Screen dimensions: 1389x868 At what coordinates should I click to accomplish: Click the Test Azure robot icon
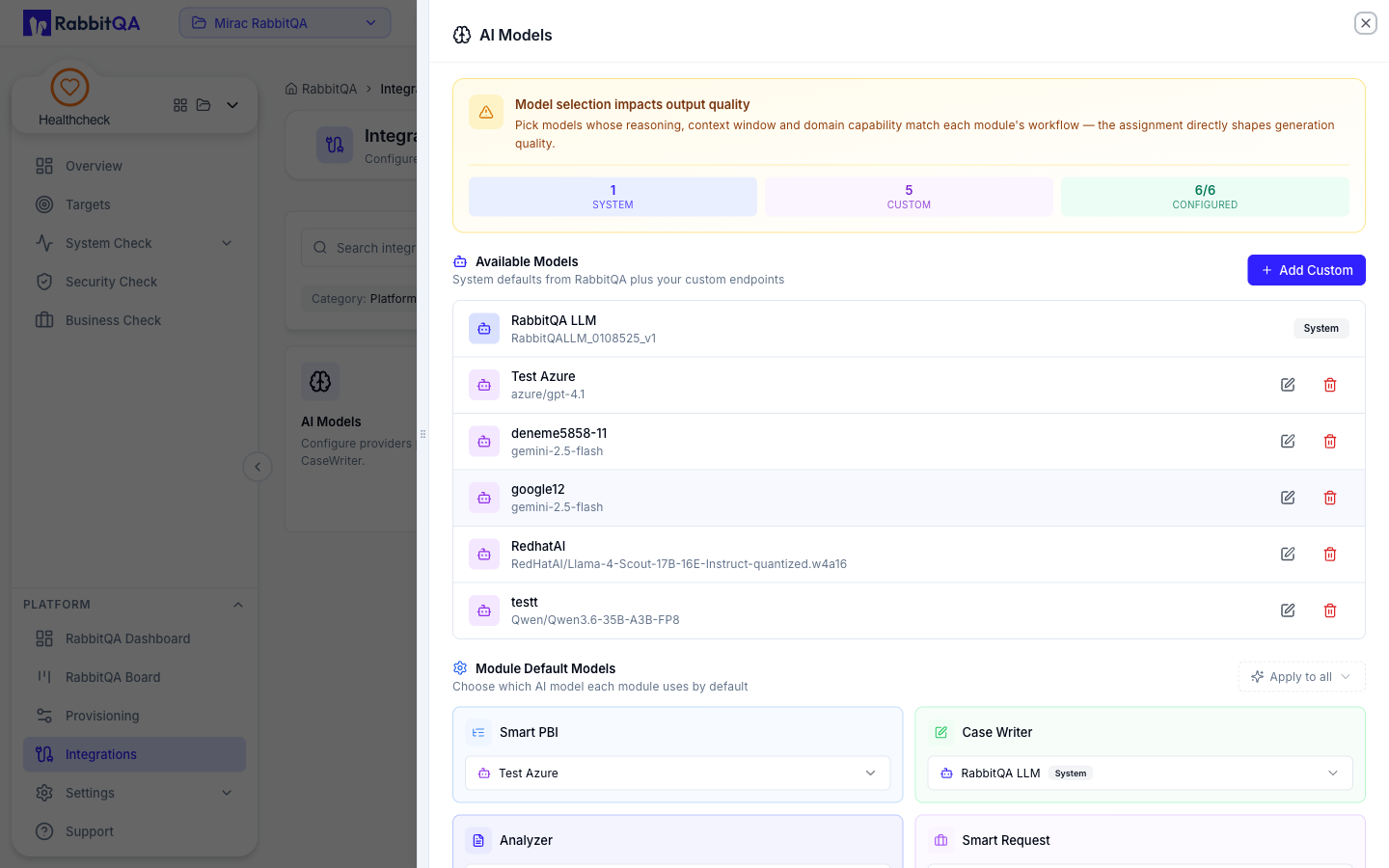(x=484, y=385)
